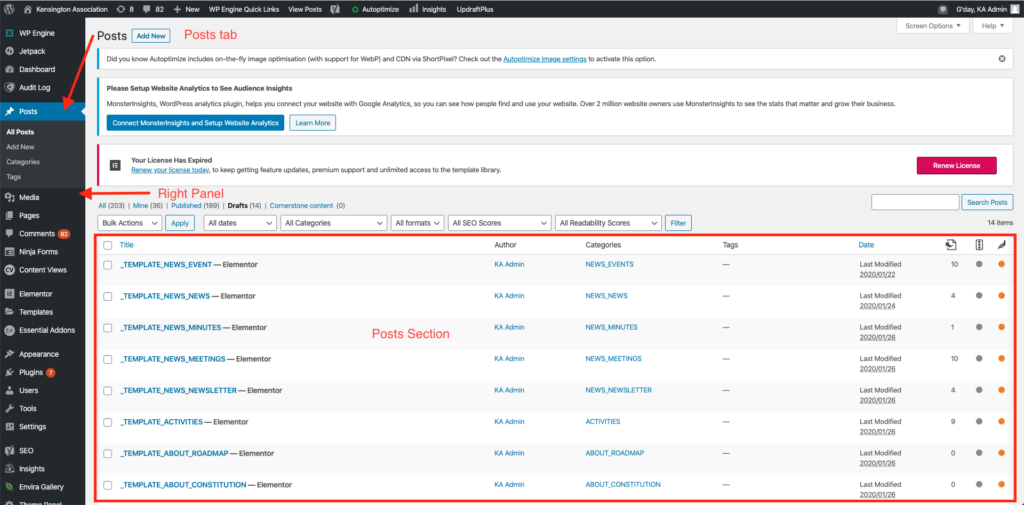This screenshot has width=1024, height=505.
Task: Show the Mine (36) posts view
Action: tap(148, 205)
